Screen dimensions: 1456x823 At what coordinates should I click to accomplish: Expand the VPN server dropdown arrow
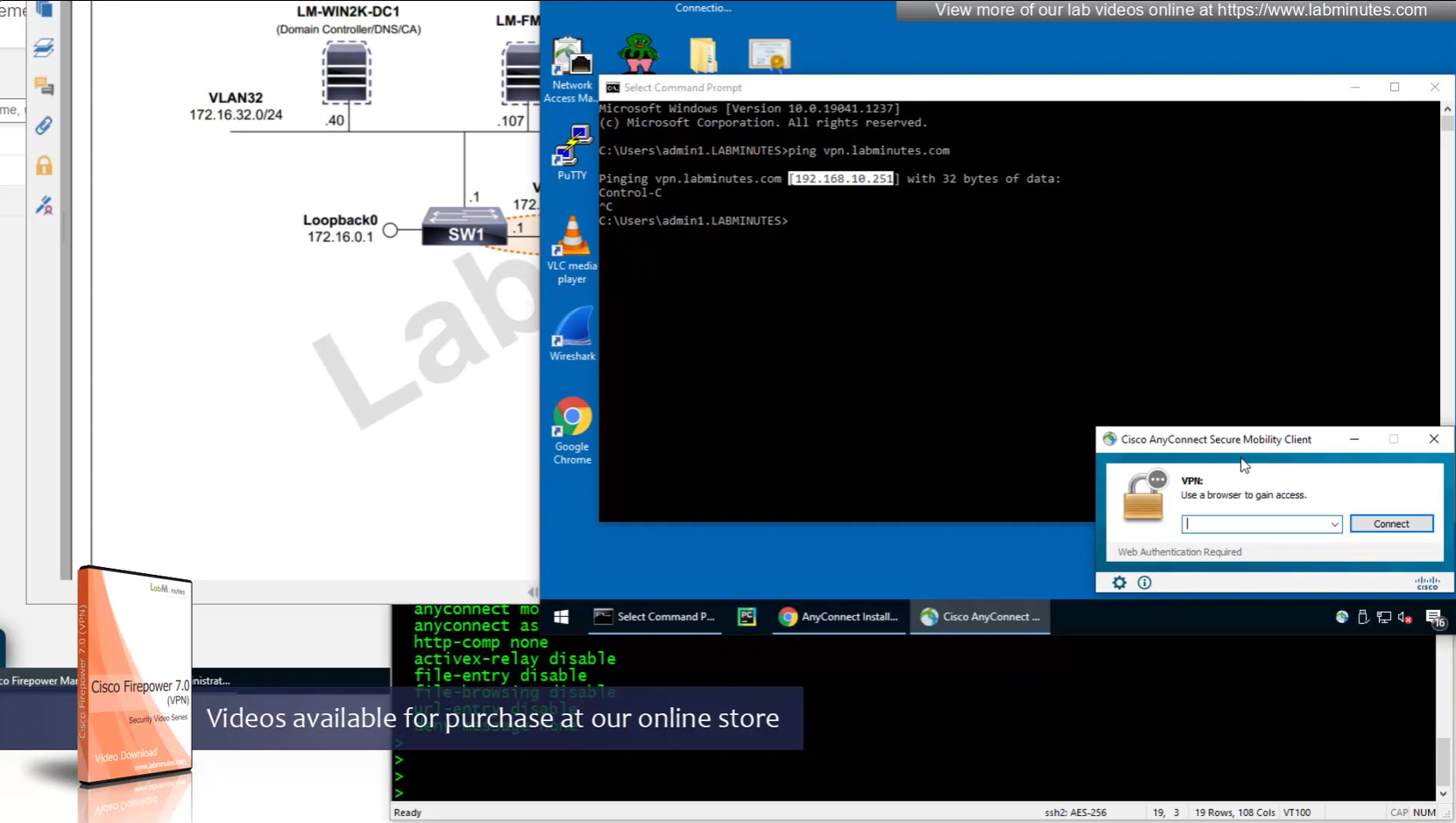pos(1334,524)
